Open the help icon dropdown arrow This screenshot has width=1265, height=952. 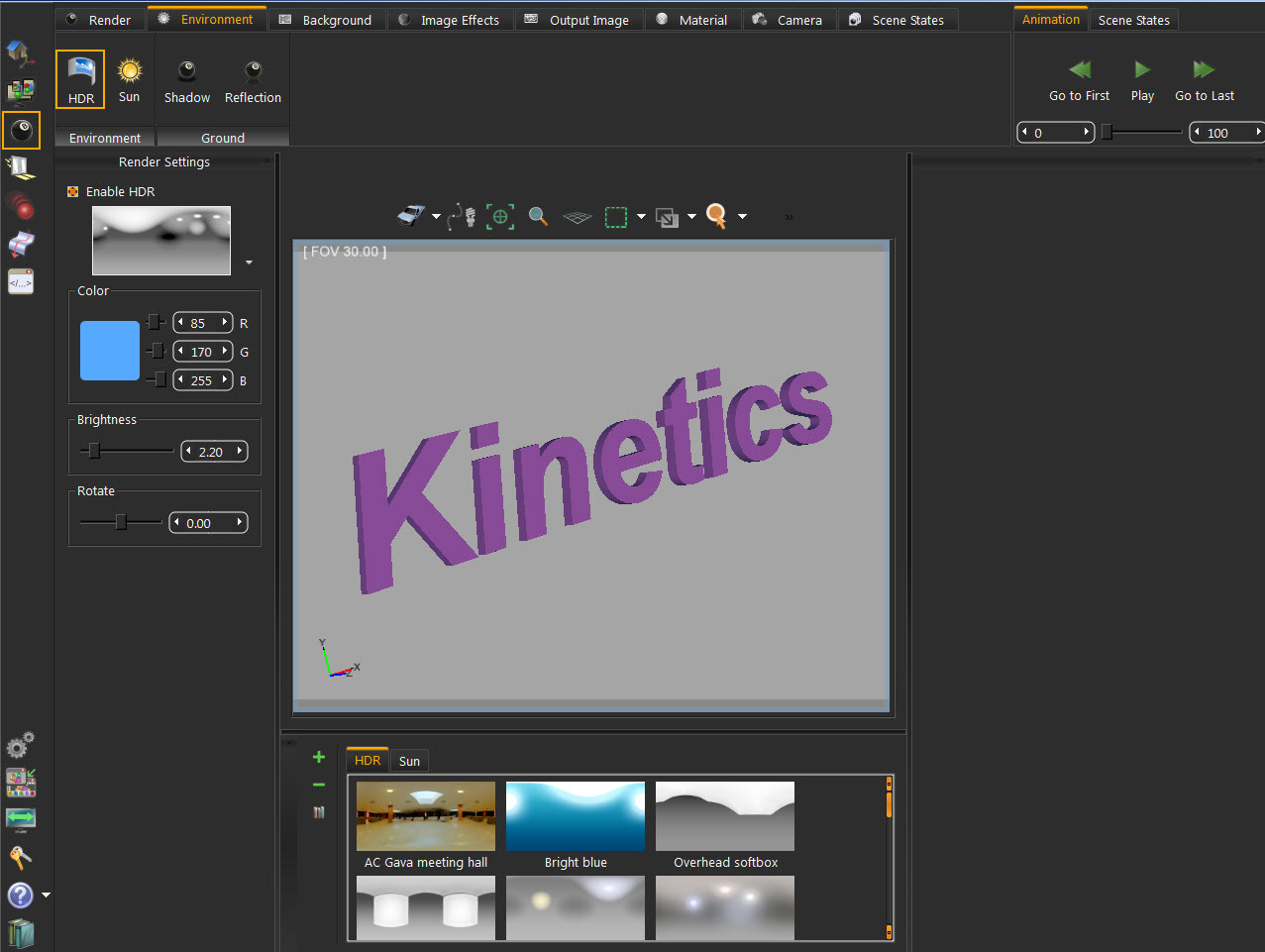[x=46, y=896]
